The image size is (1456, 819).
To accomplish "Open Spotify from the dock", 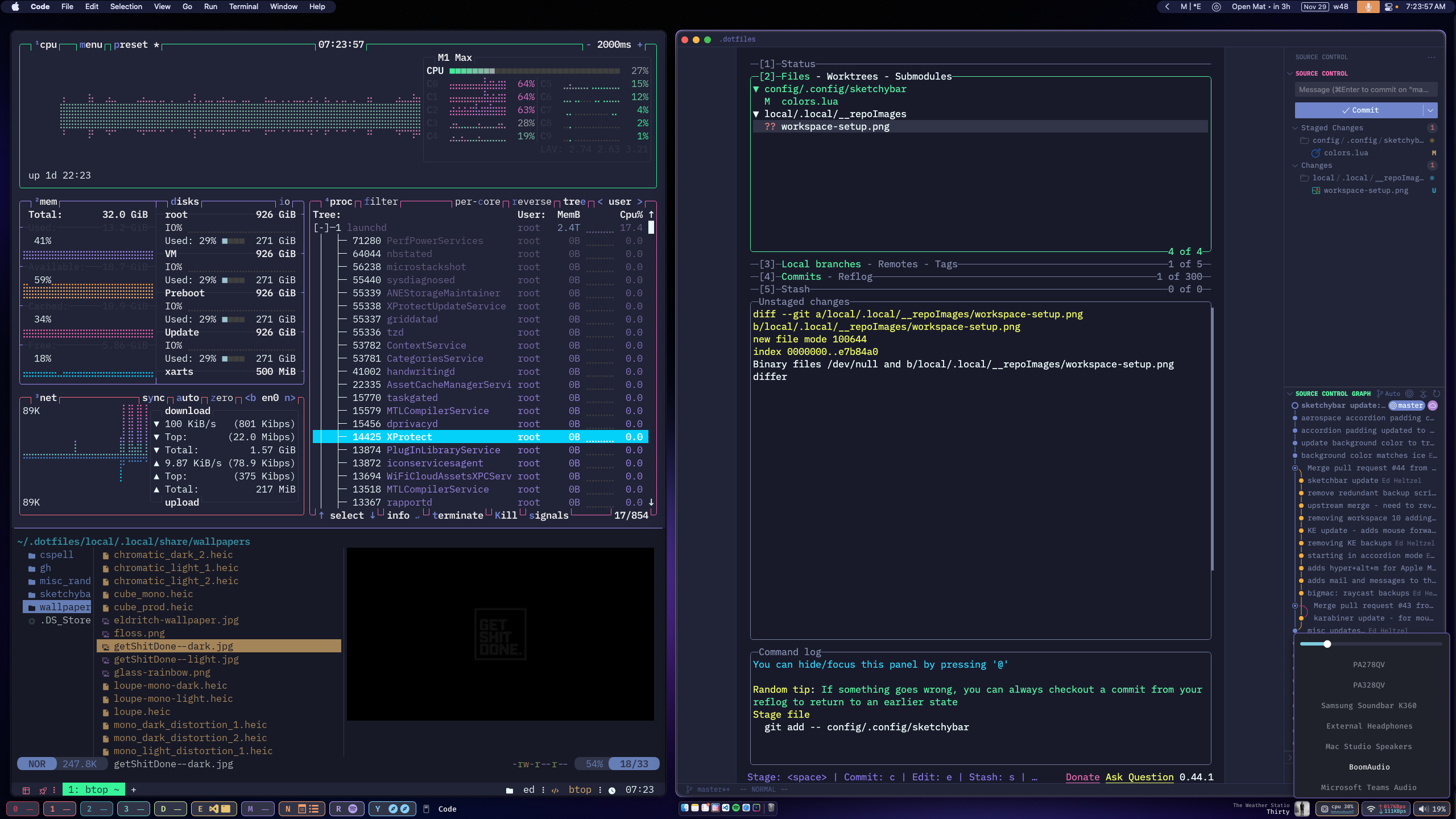I will pyautogui.click(x=736, y=808).
